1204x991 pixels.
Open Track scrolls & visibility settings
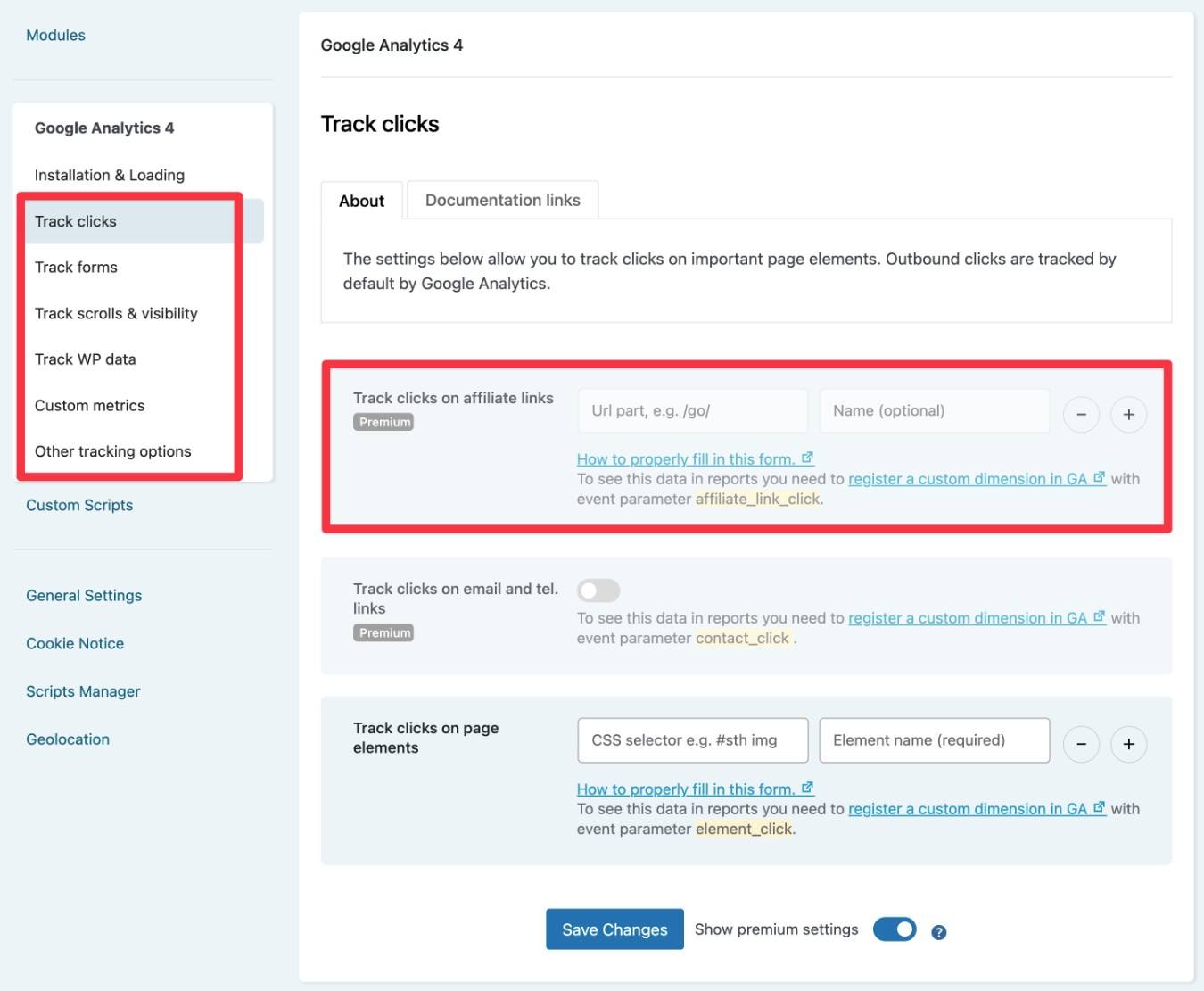(116, 313)
